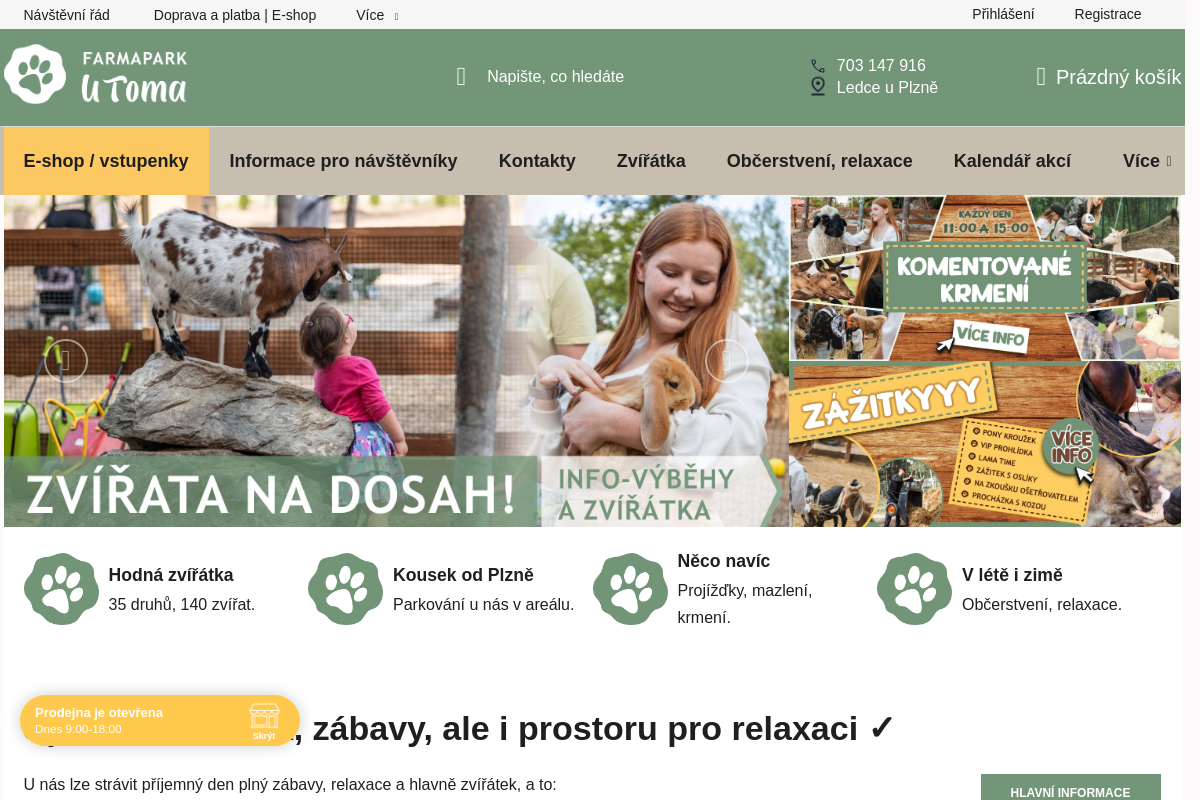
Task: Open the Zážitkyyy banner image
Action: (985, 444)
